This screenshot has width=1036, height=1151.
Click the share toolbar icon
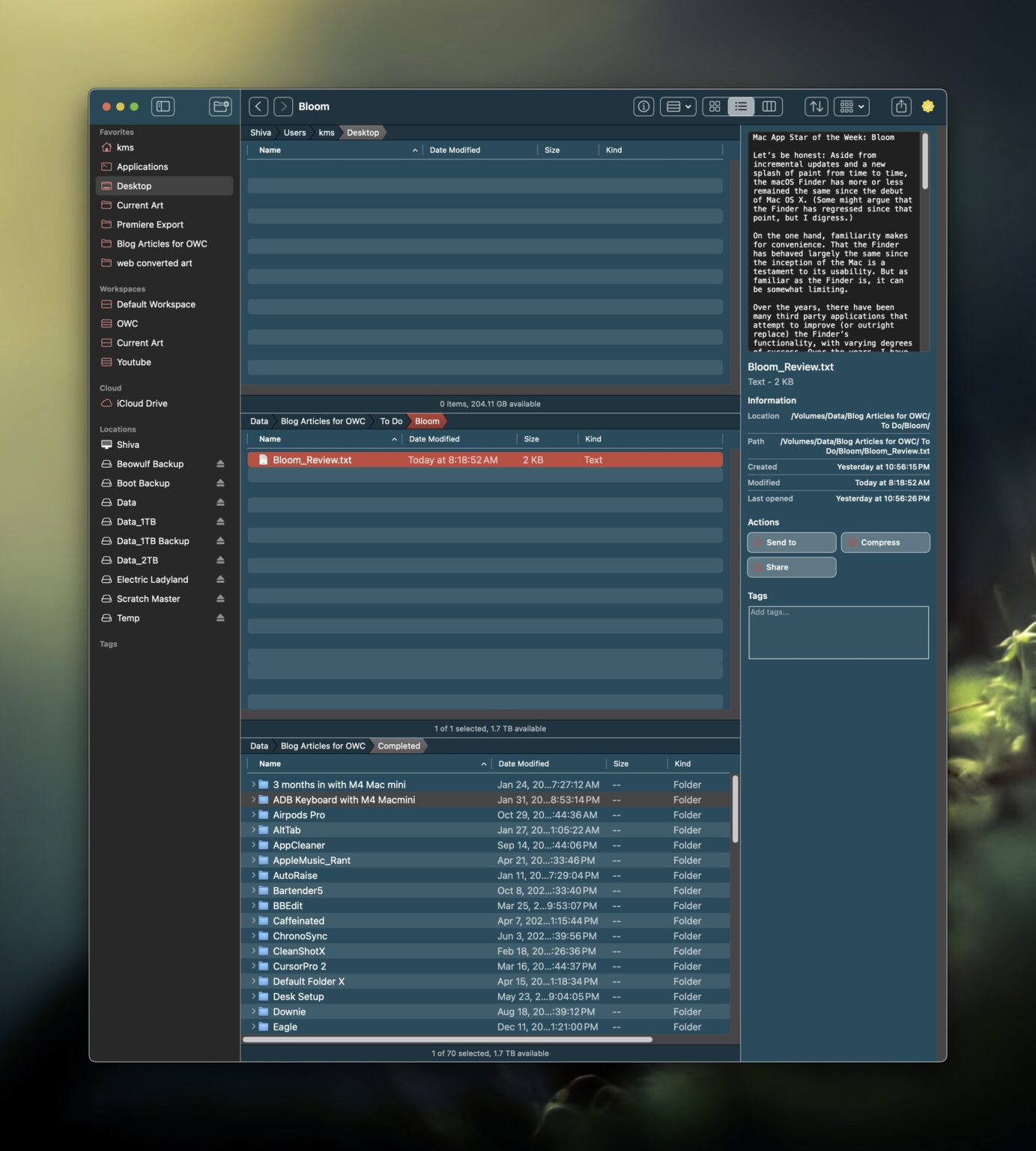[901, 106]
